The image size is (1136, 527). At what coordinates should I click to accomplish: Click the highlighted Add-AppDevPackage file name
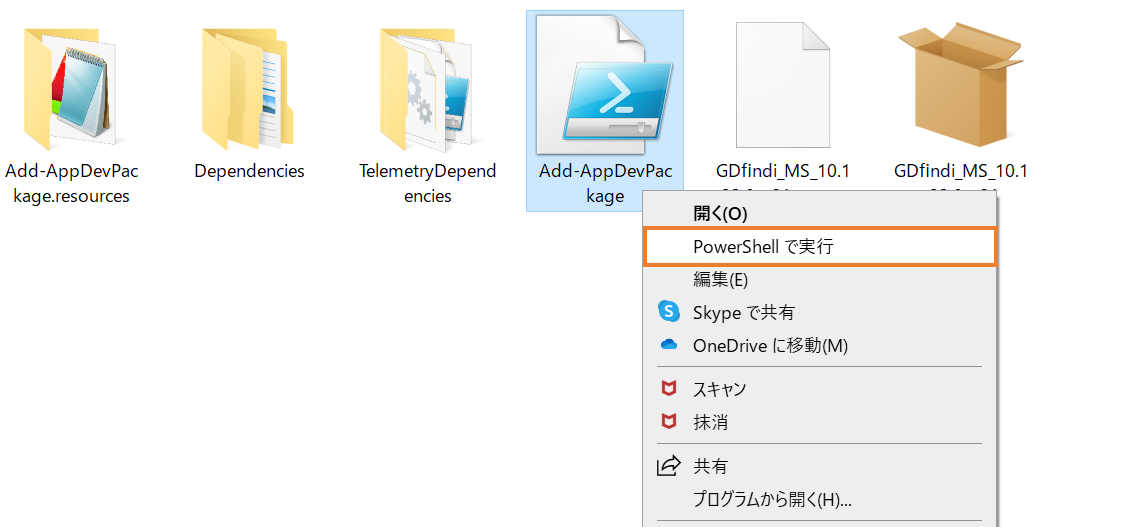[604, 183]
